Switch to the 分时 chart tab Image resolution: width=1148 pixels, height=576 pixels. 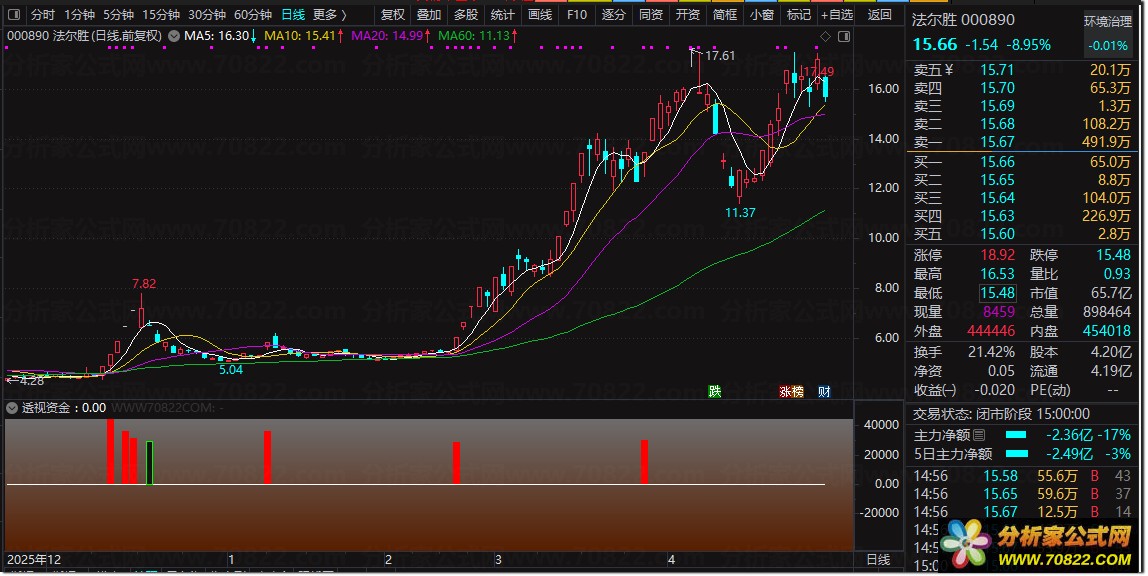point(42,15)
